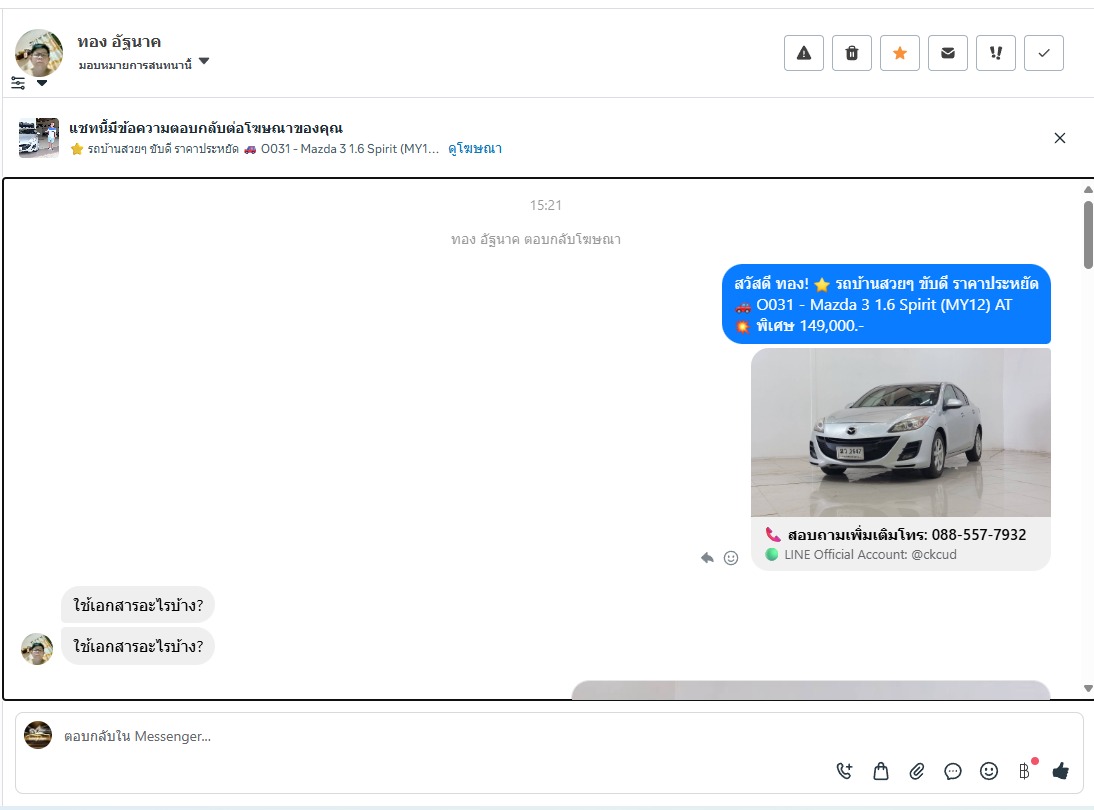Click the ทอง อัฐนาค name in header
Image resolution: width=1094 pixels, height=810 pixels.
pyautogui.click(x=119, y=43)
